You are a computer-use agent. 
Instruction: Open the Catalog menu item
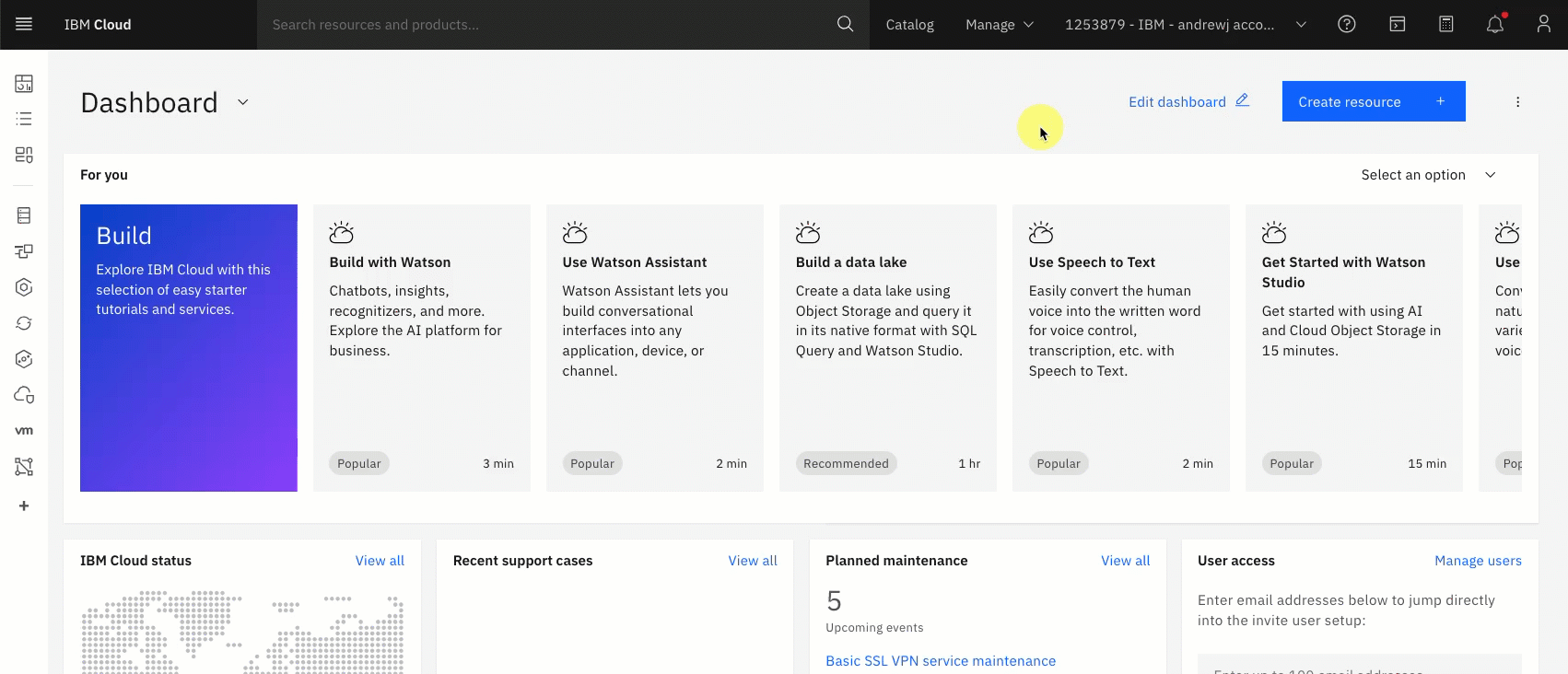pyautogui.click(x=910, y=25)
